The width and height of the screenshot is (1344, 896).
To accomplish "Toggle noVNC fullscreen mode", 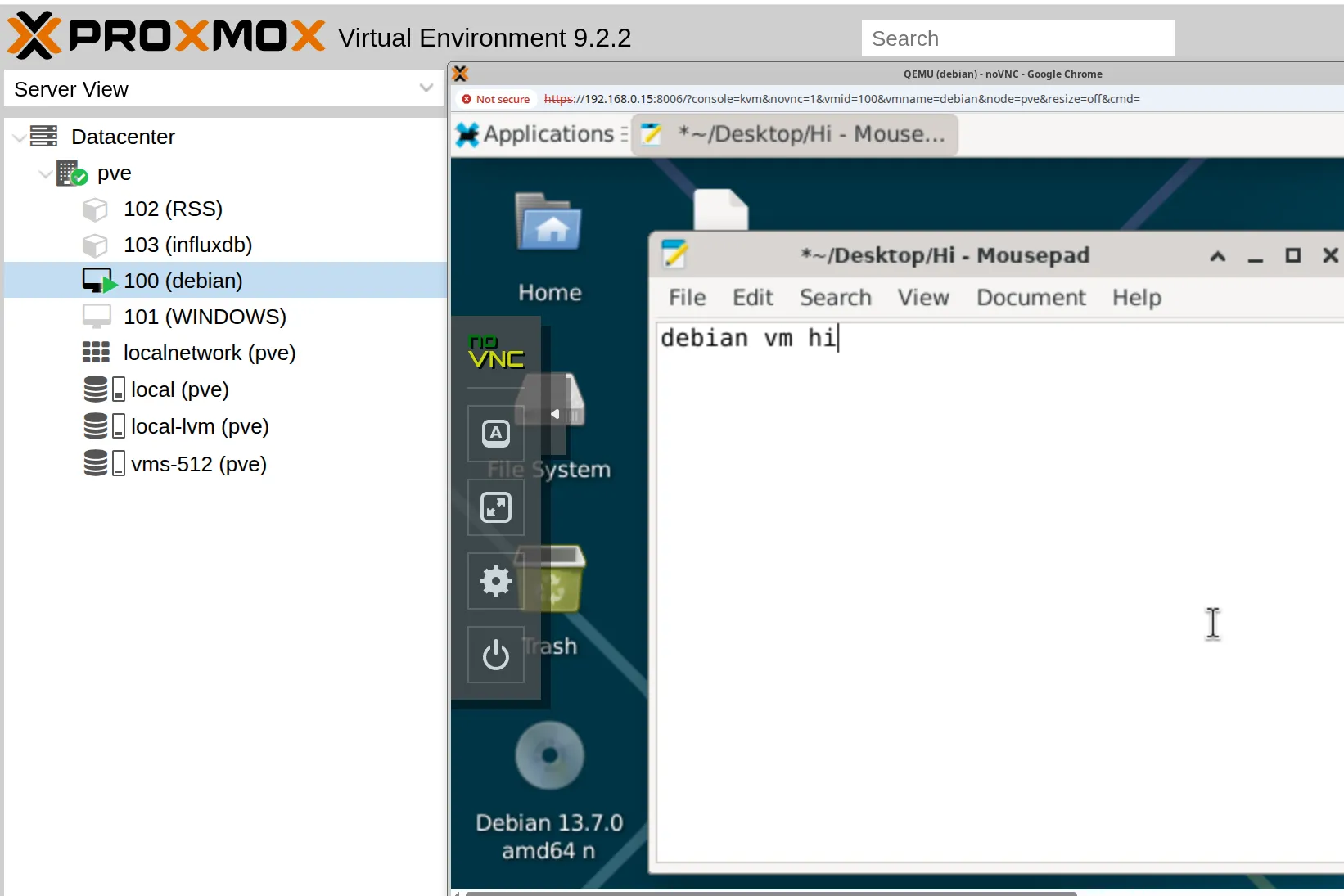I will pyautogui.click(x=496, y=507).
